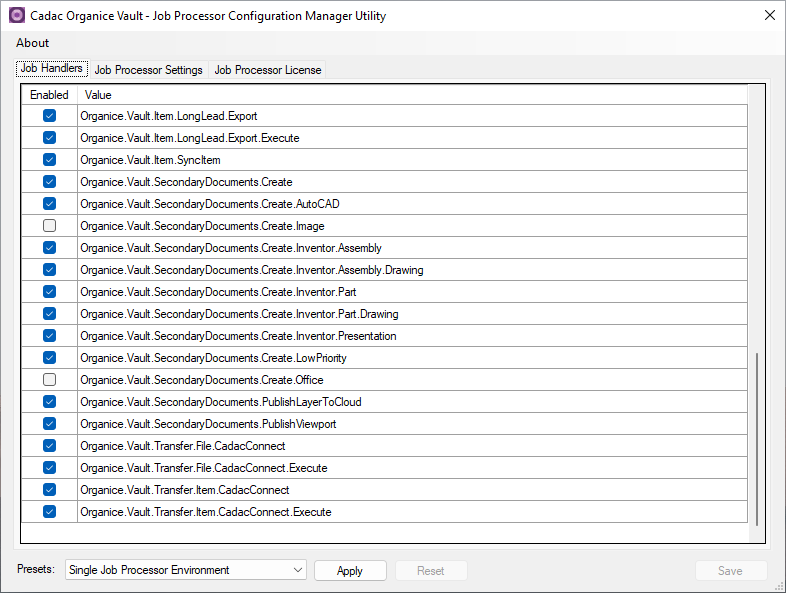This screenshot has height=593, width=786.
Task: Apply the selected preset
Action: point(350,571)
